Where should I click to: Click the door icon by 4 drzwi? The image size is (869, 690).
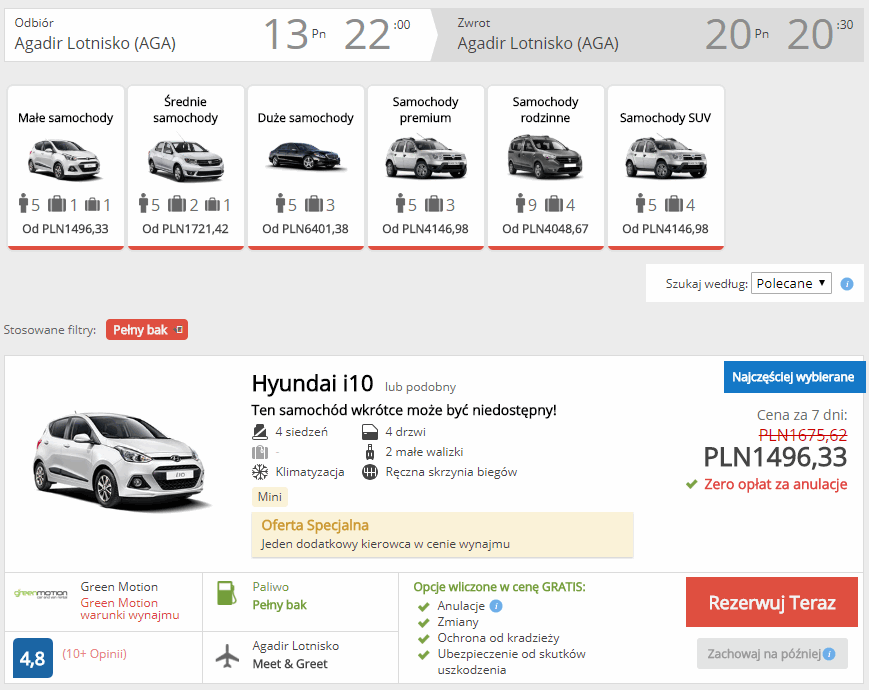coord(370,432)
